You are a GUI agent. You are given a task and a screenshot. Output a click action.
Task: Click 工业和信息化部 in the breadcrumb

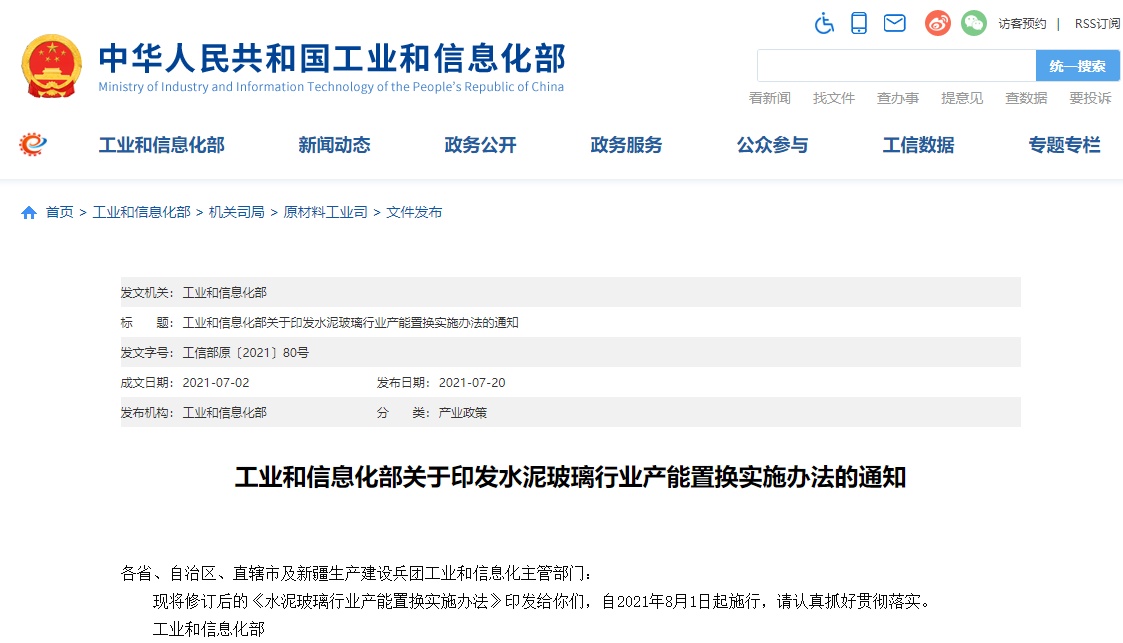142,213
